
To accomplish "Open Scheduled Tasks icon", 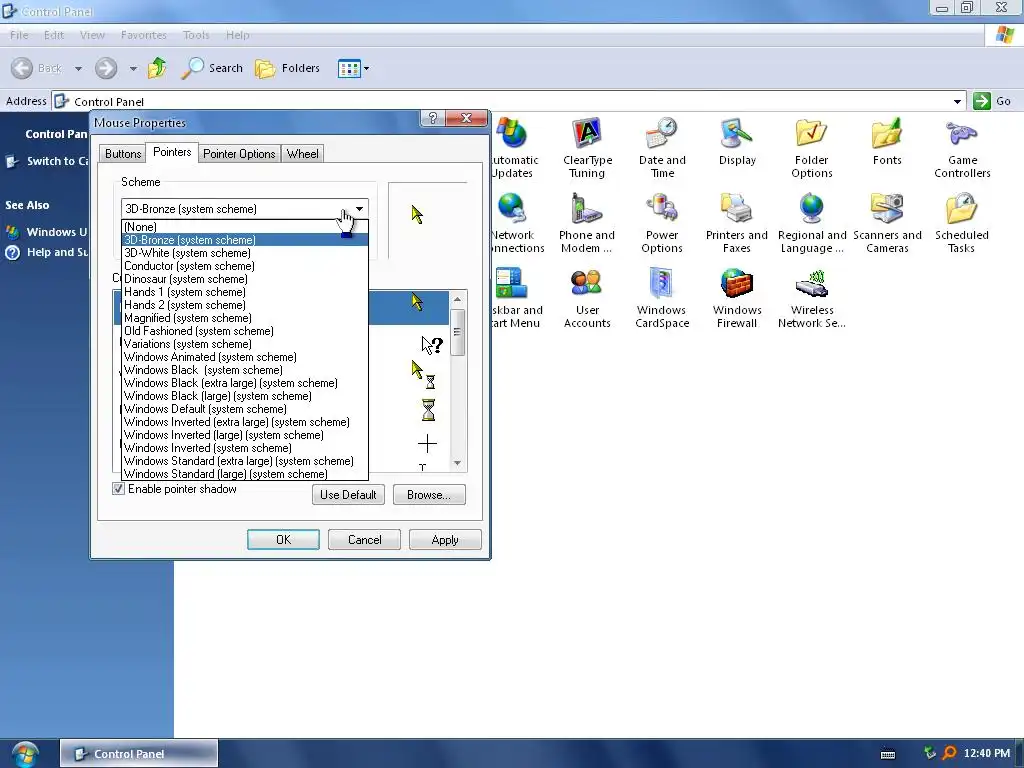I will tap(961, 223).
